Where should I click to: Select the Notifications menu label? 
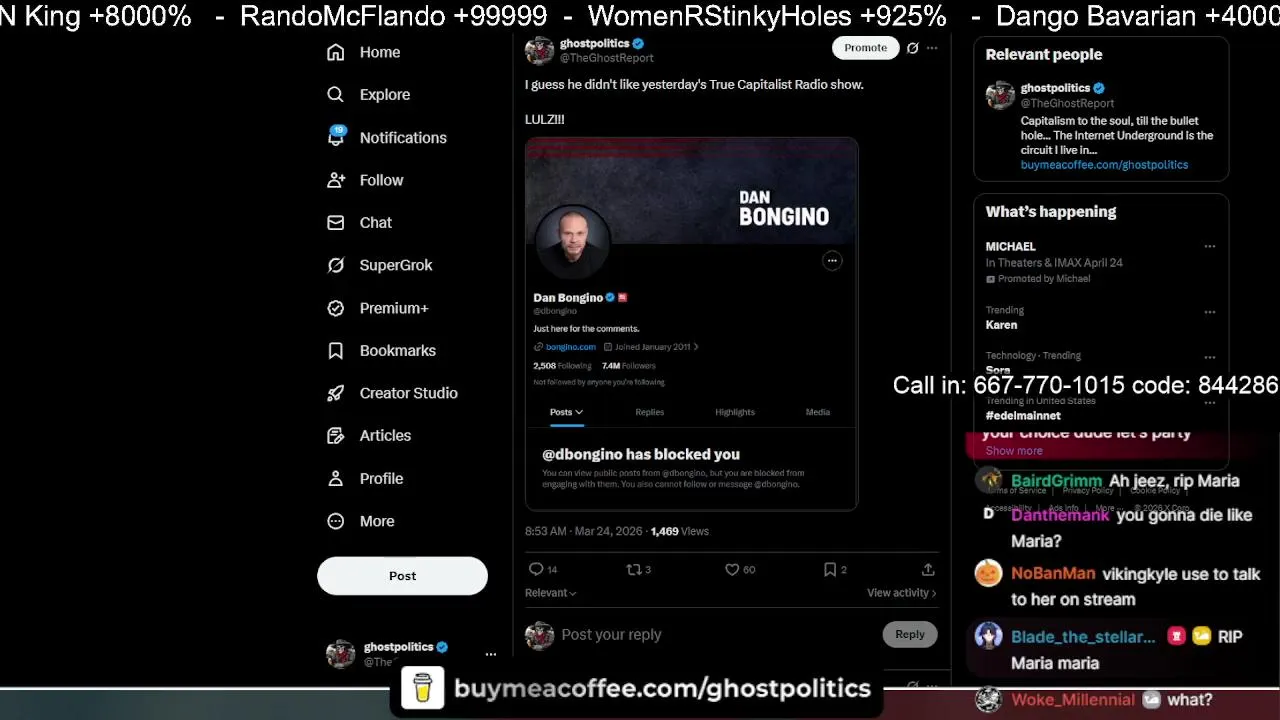click(403, 137)
